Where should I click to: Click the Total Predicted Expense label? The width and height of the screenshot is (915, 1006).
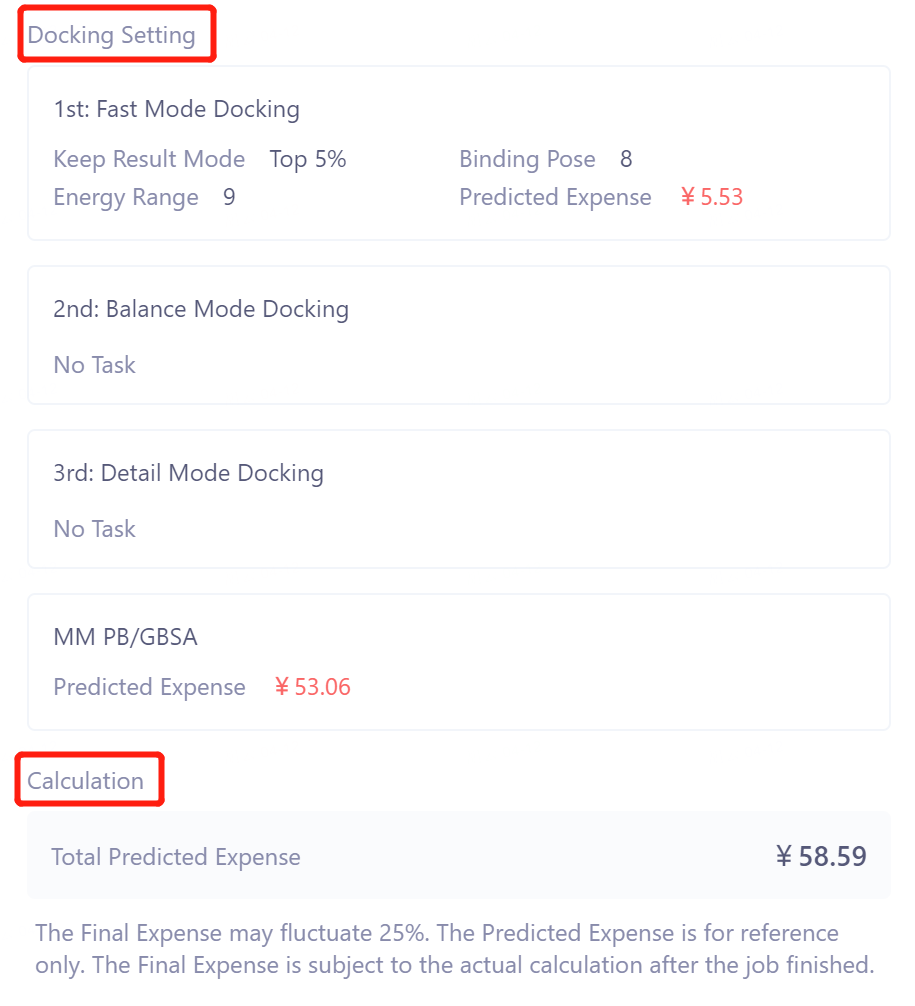[175, 857]
